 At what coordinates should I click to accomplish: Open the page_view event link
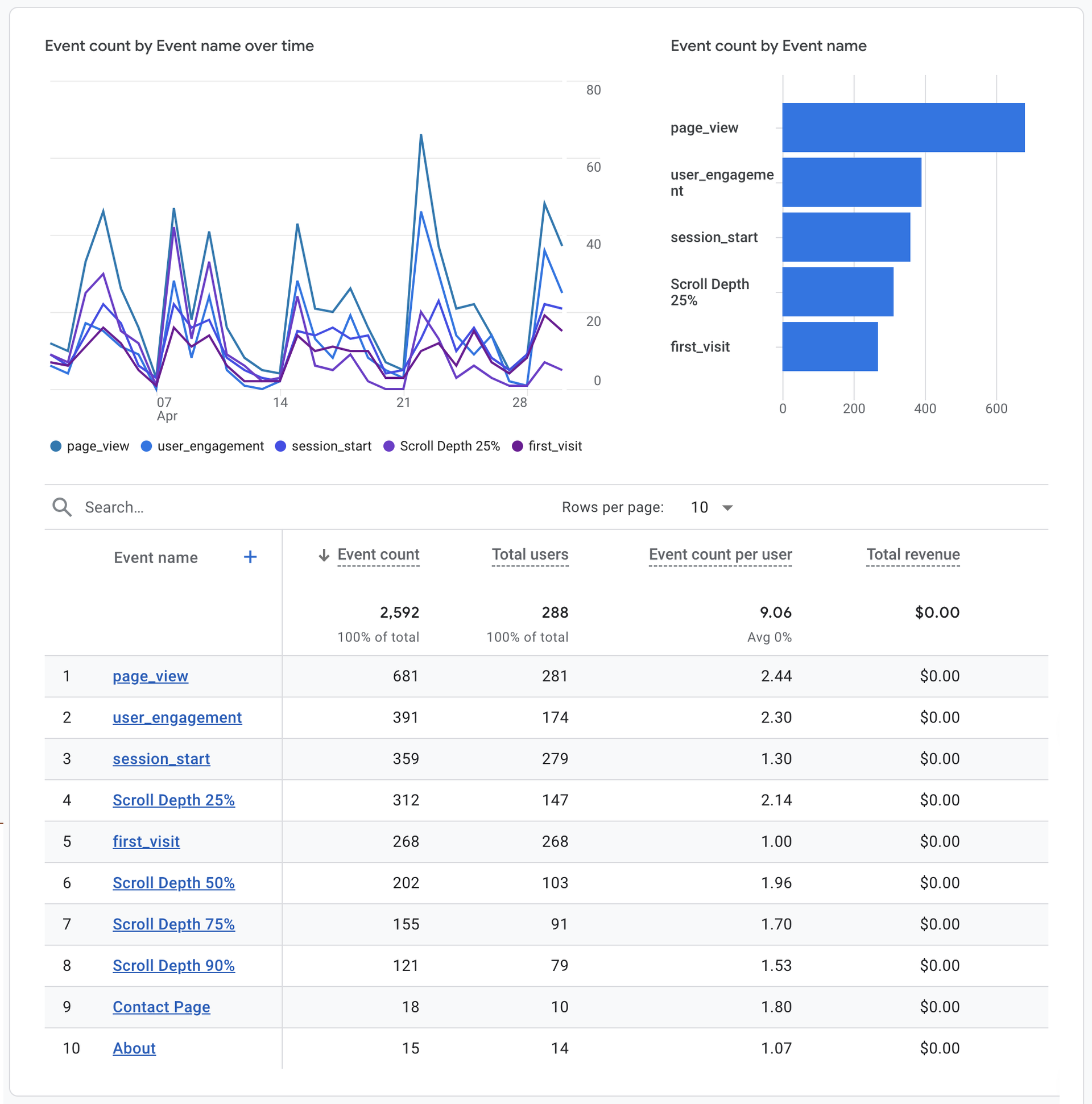tap(150, 676)
